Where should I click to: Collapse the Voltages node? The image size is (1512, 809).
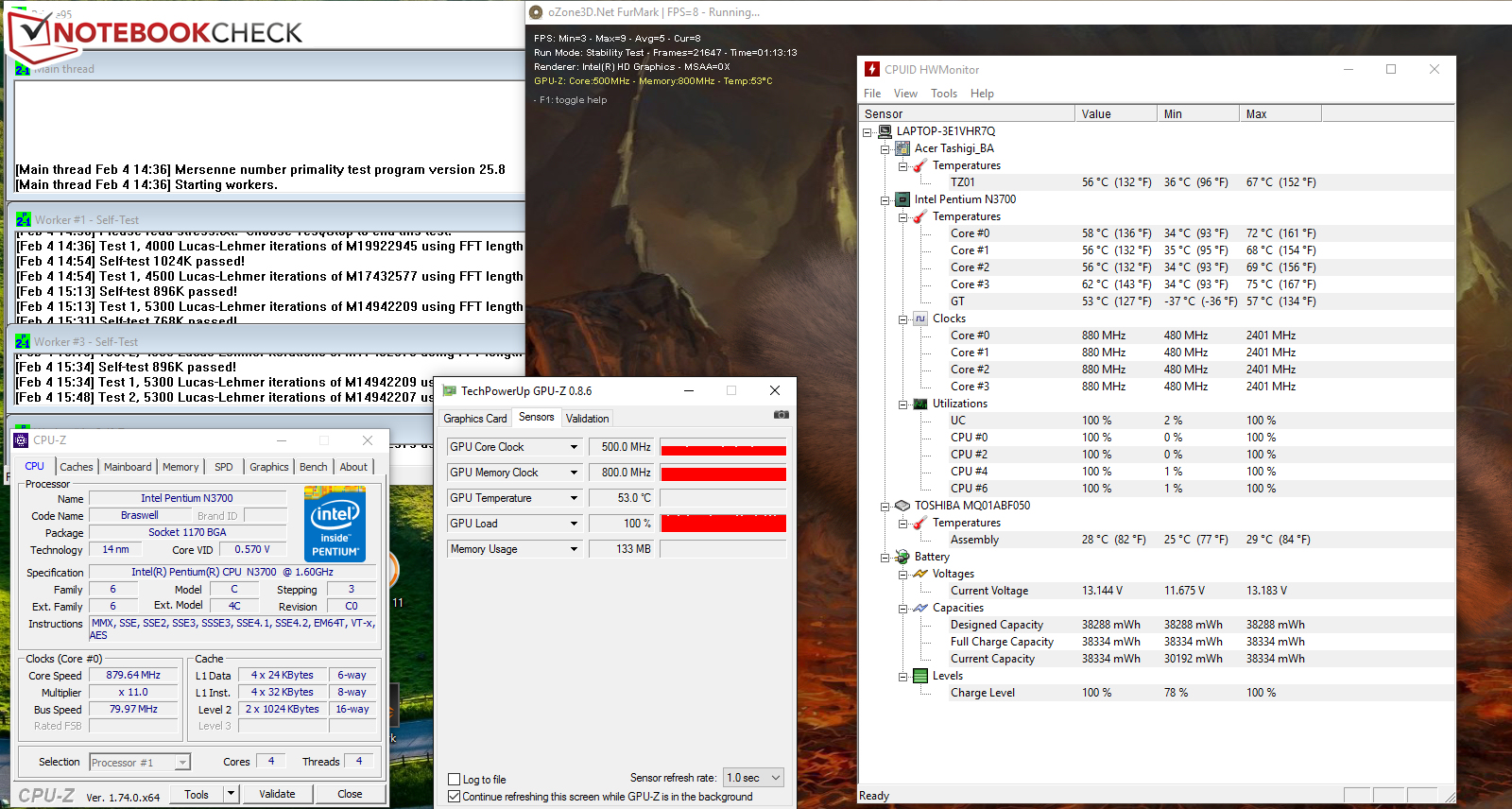tap(903, 575)
